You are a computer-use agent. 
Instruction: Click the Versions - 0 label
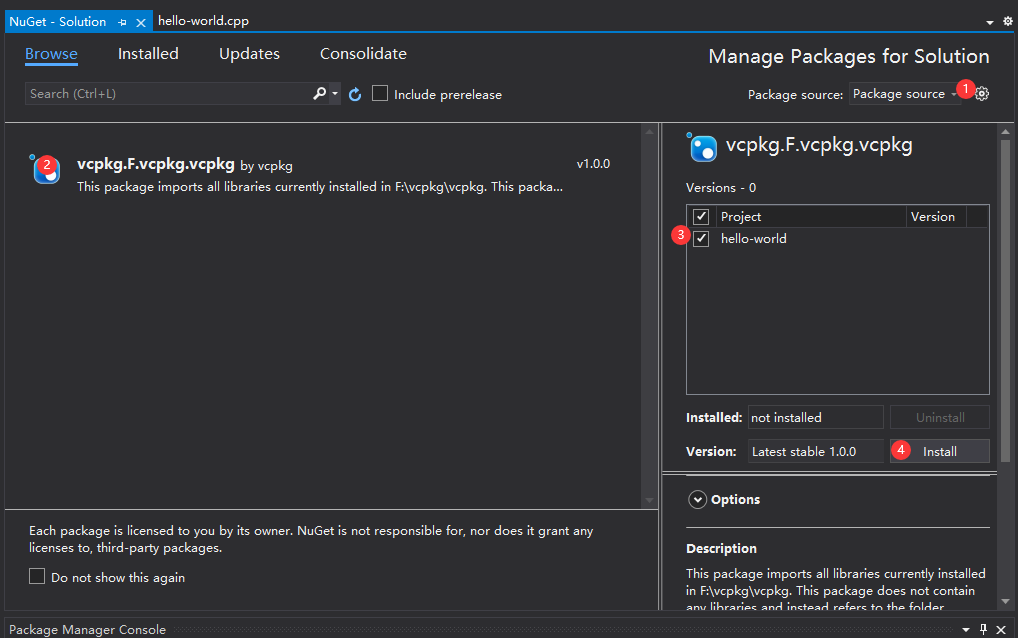click(x=721, y=188)
